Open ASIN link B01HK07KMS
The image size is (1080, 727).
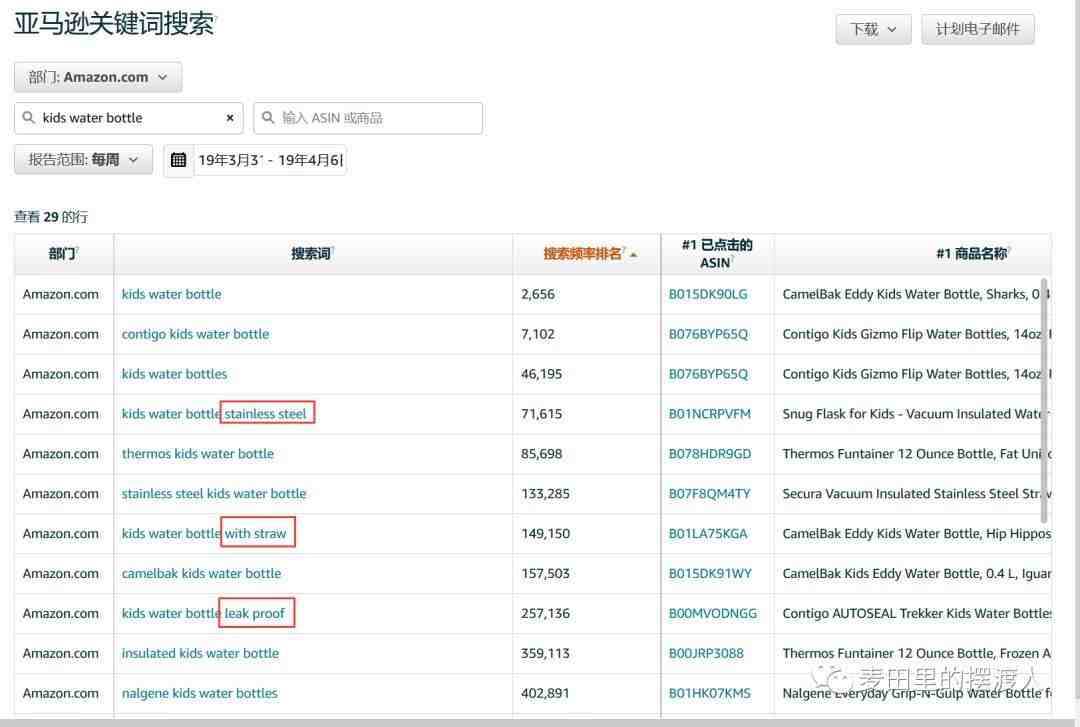pyautogui.click(x=709, y=694)
